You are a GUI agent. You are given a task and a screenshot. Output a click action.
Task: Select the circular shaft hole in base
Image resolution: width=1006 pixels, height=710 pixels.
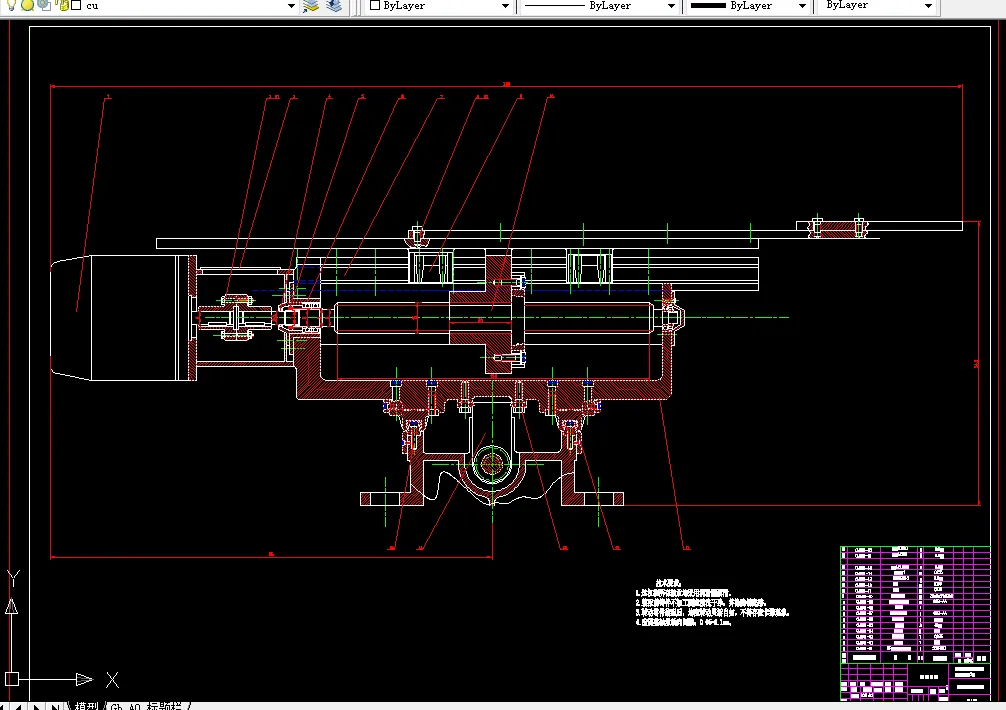(492, 463)
